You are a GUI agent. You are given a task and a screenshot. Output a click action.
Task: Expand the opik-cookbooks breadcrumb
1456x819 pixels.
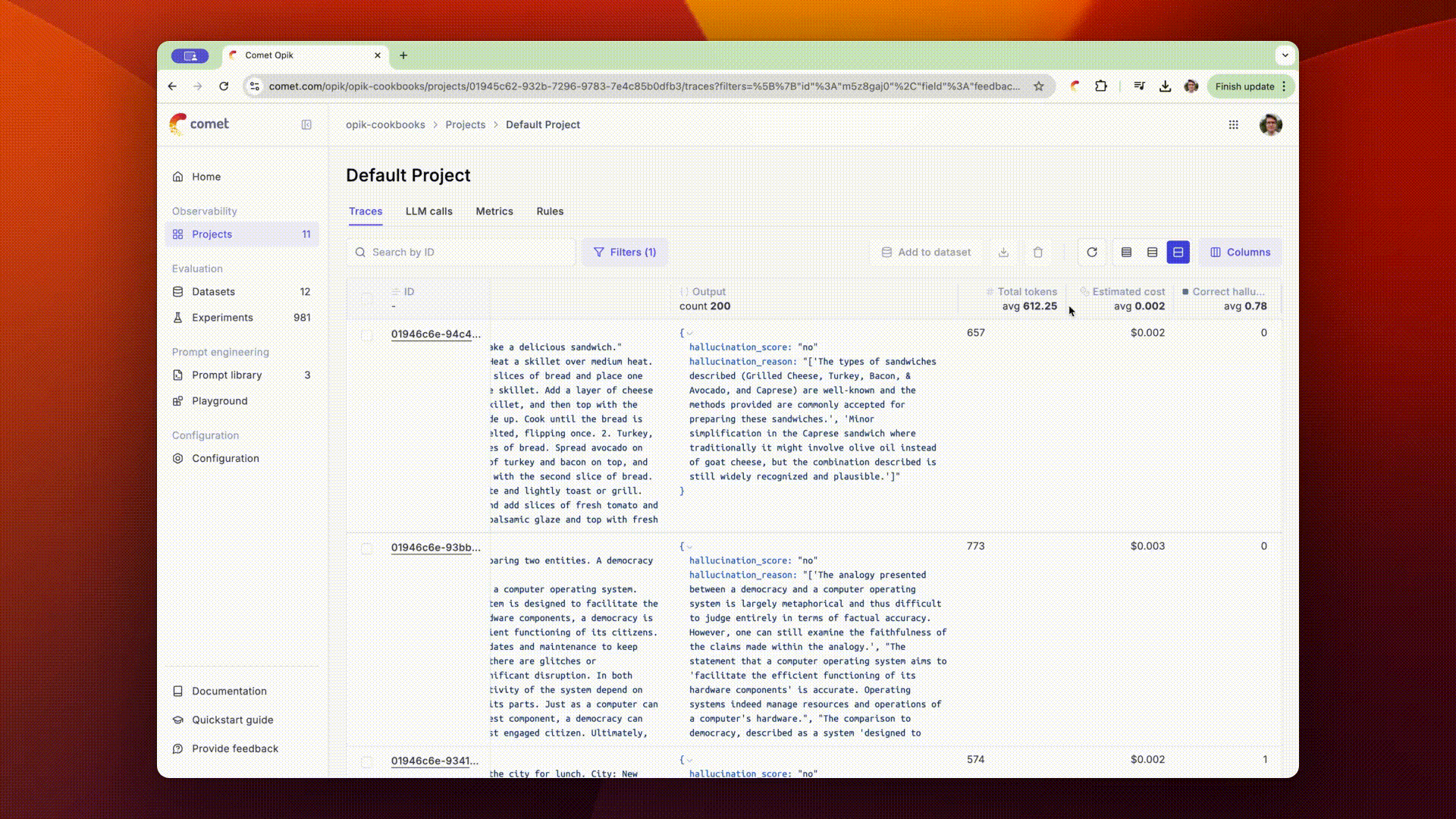tap(385, 124)
